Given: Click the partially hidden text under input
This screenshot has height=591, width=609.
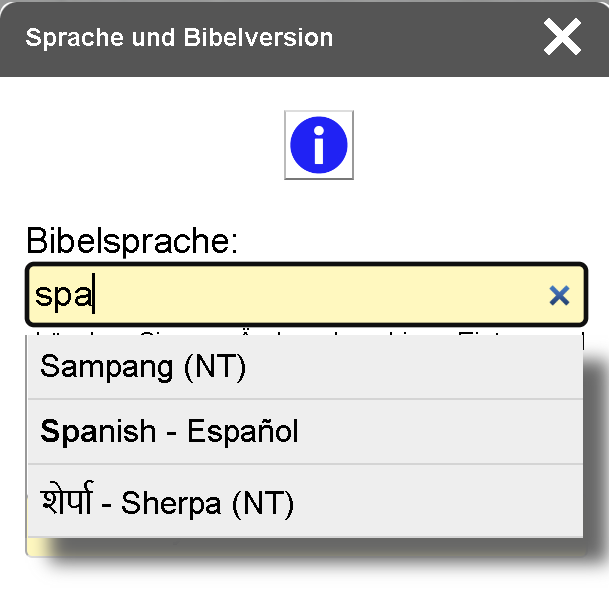Looking at the screenshot, I should pyautogui.click(x=300, y=331).
